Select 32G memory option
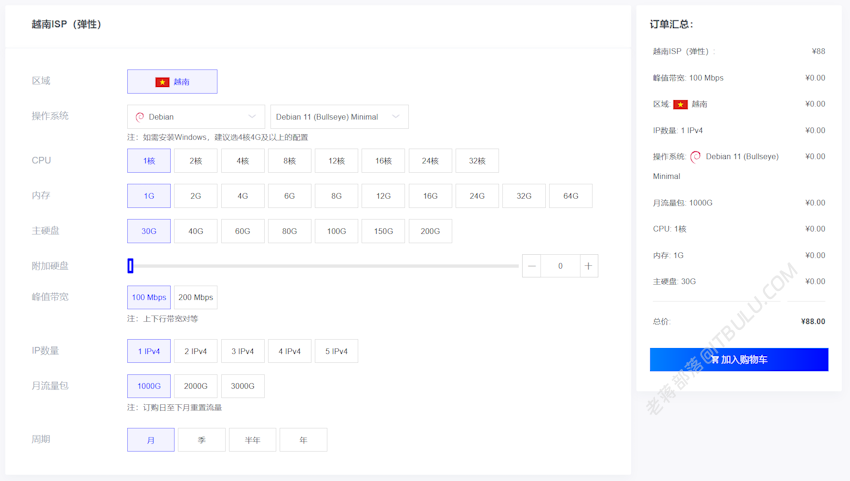Viewport: 850px width, 481px height. 524,196
